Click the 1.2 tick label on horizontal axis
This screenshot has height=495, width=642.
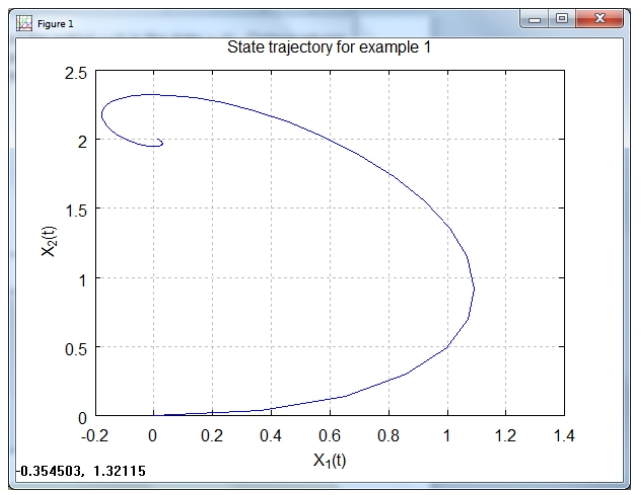click(x=506, y=436)
